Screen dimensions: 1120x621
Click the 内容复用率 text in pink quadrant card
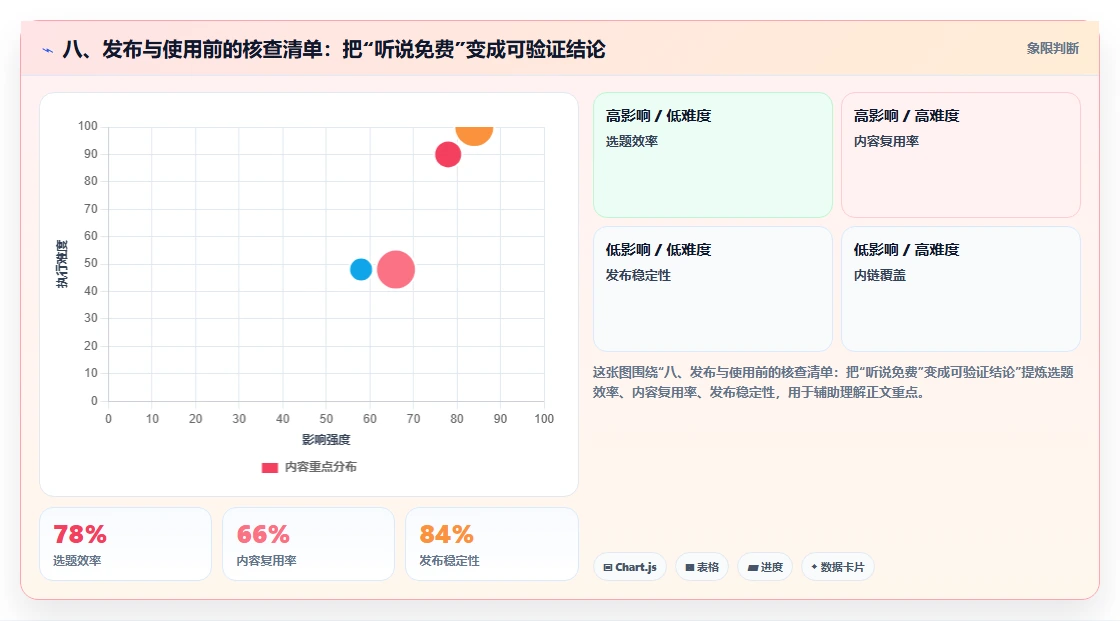click(886, 141)
